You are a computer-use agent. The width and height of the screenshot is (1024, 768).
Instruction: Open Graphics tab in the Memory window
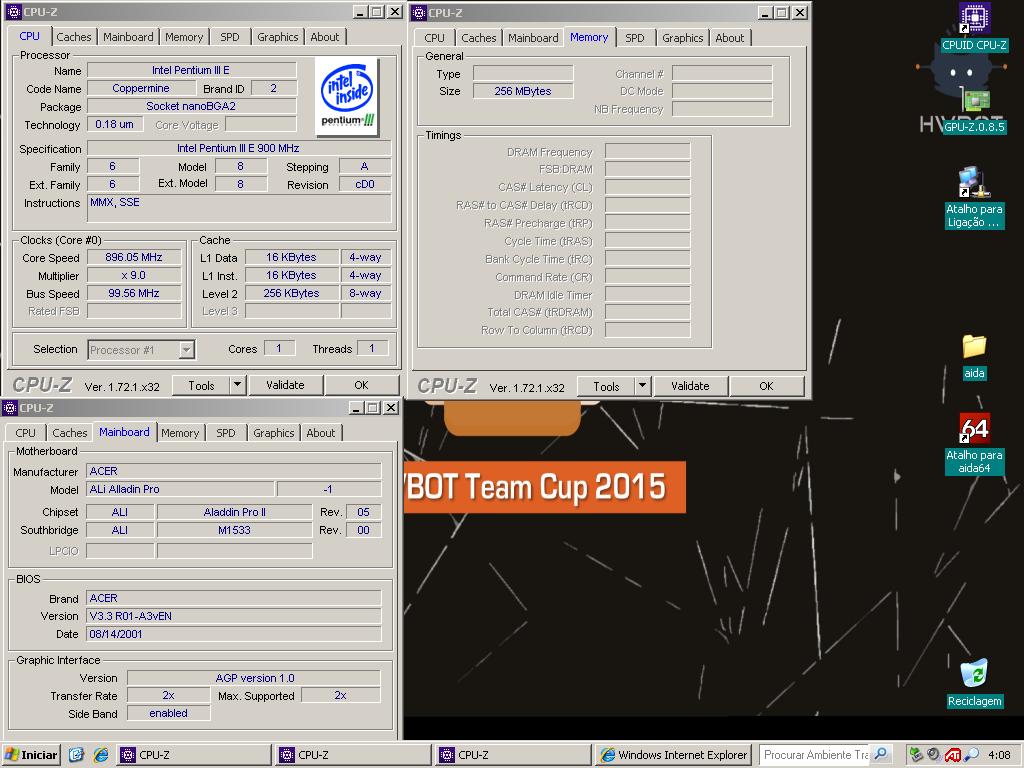click(682, 38)
